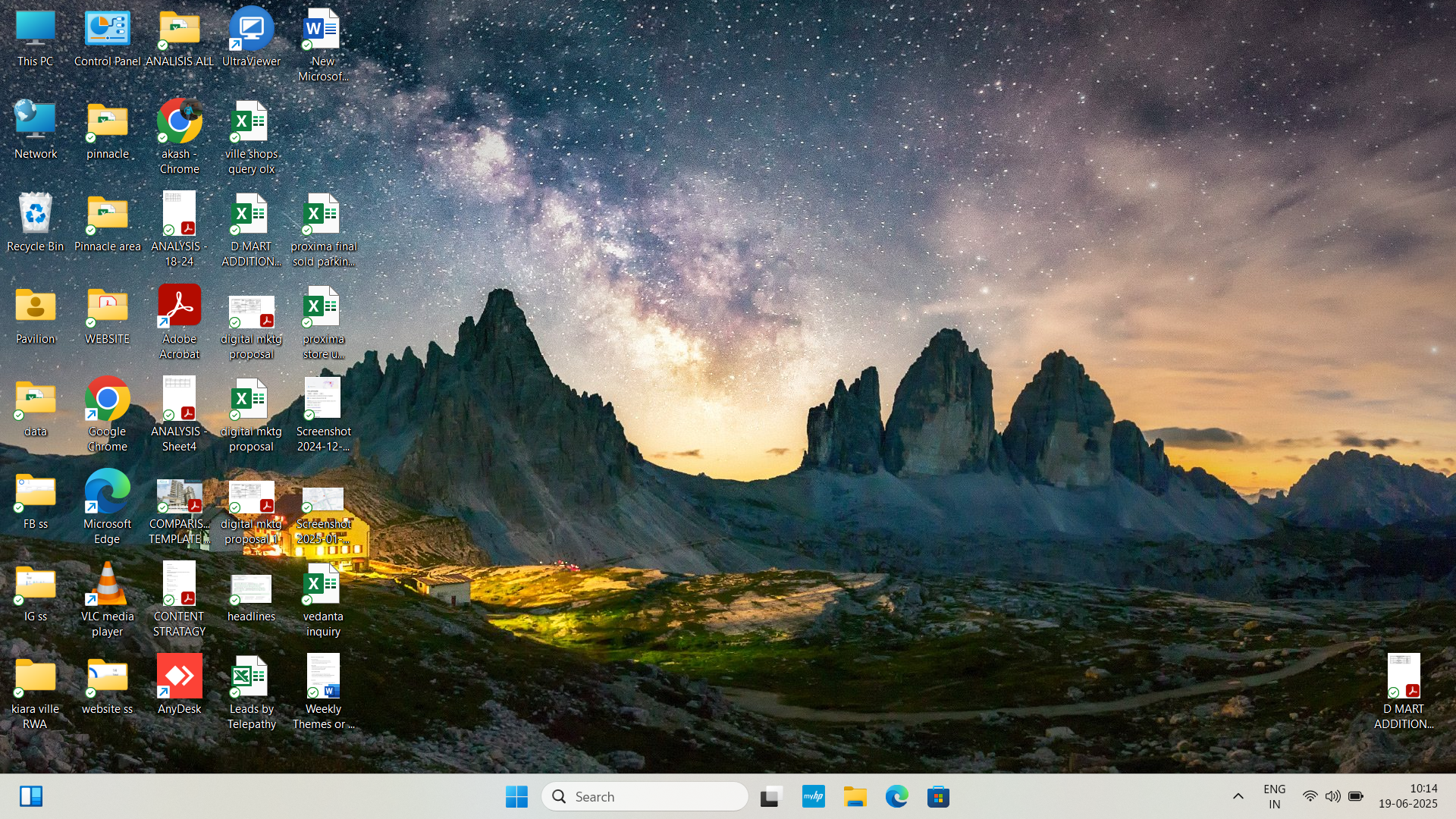Open the volume quick settings
The height and width of the screenshot is (819, 1456).
(1332, 796)
